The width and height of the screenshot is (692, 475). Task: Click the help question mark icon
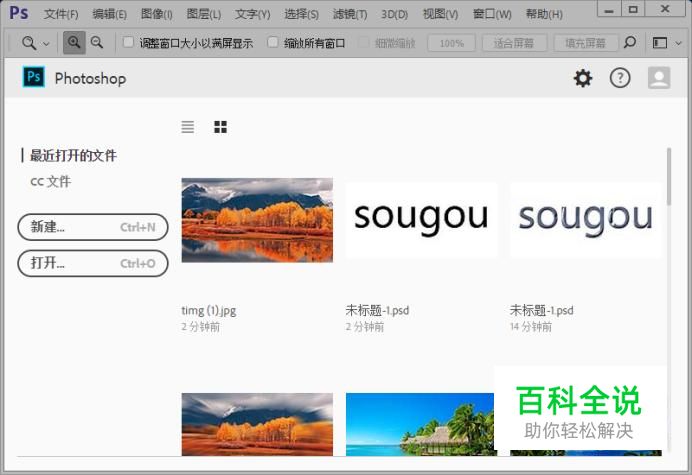(620, 78)
